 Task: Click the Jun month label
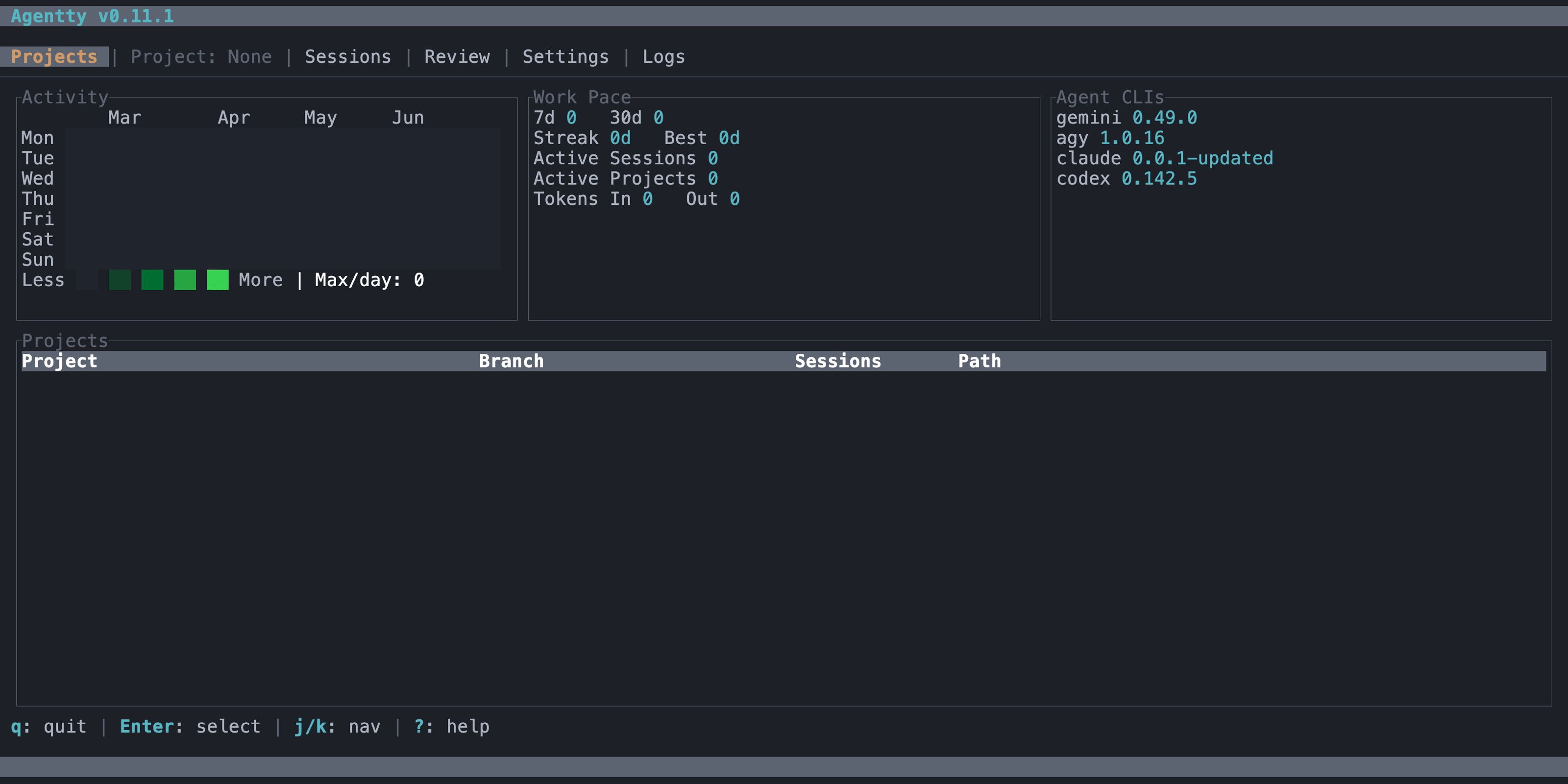(408, 118)
